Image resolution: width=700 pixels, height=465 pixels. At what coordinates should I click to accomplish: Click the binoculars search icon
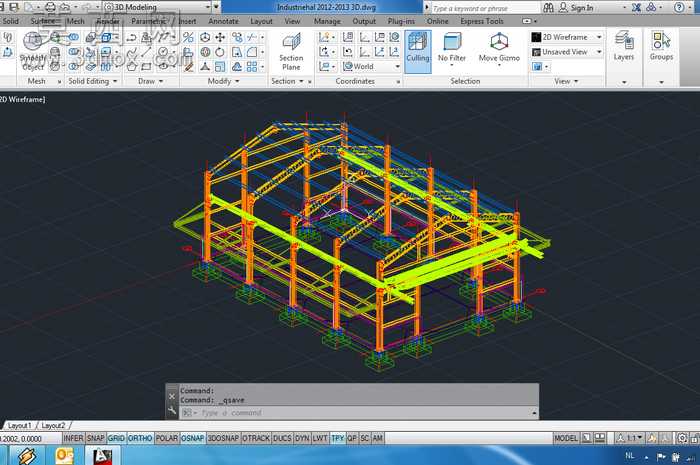(x=549, y=8)
